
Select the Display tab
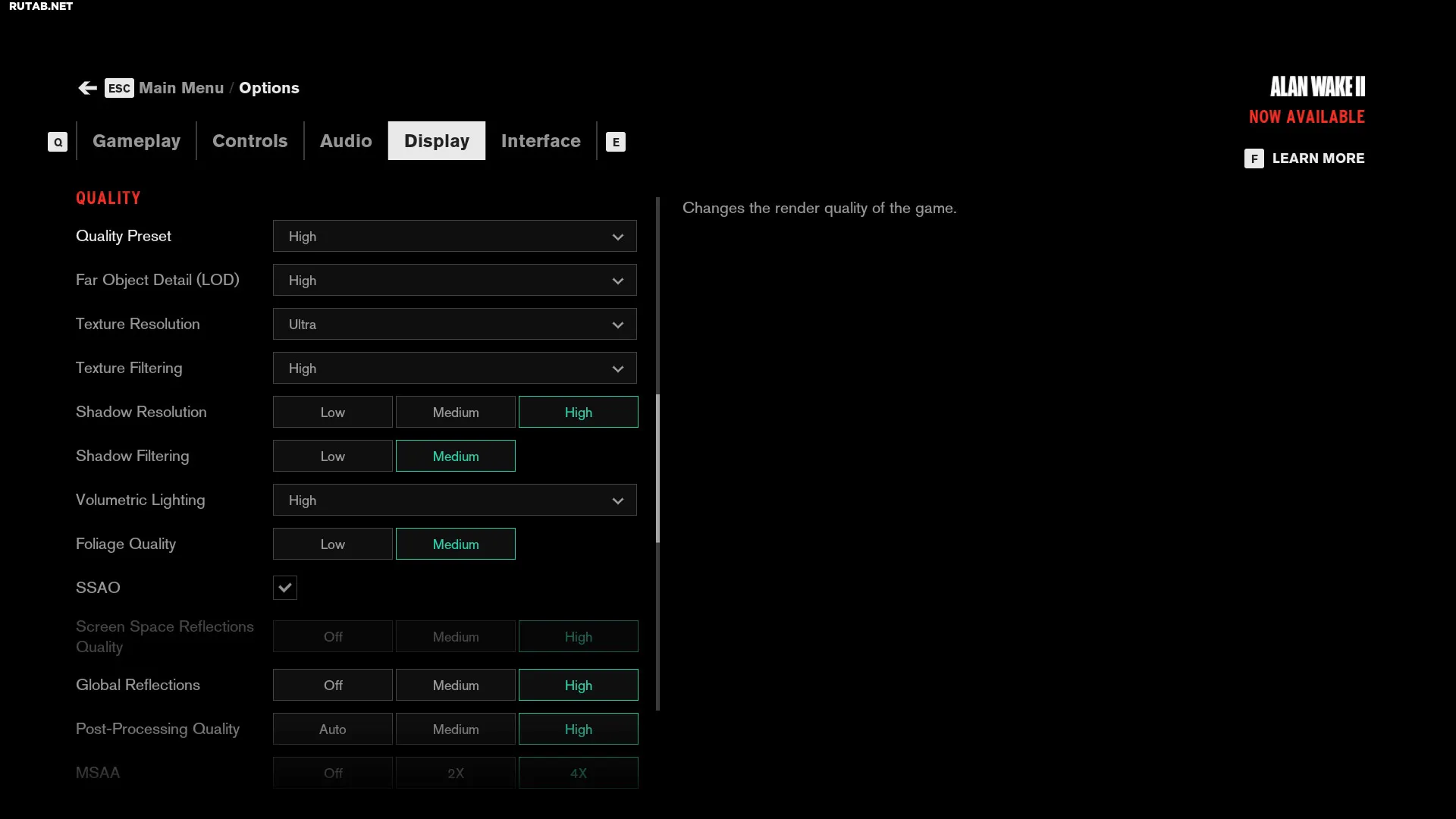tap(437, 141)
